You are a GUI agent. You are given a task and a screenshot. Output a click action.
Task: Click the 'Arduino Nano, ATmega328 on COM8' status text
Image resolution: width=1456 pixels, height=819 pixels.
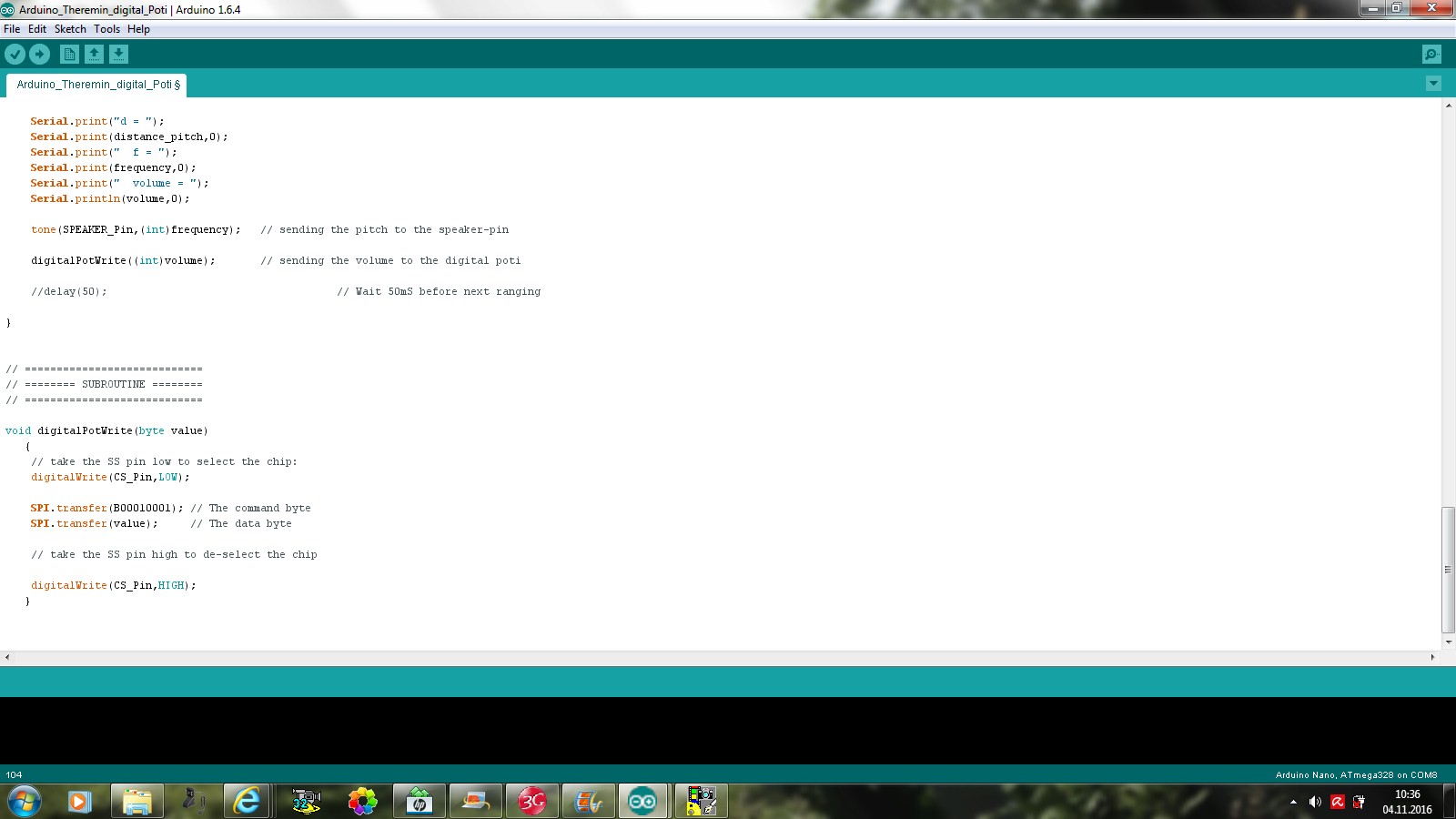(x=1356, y=775)
